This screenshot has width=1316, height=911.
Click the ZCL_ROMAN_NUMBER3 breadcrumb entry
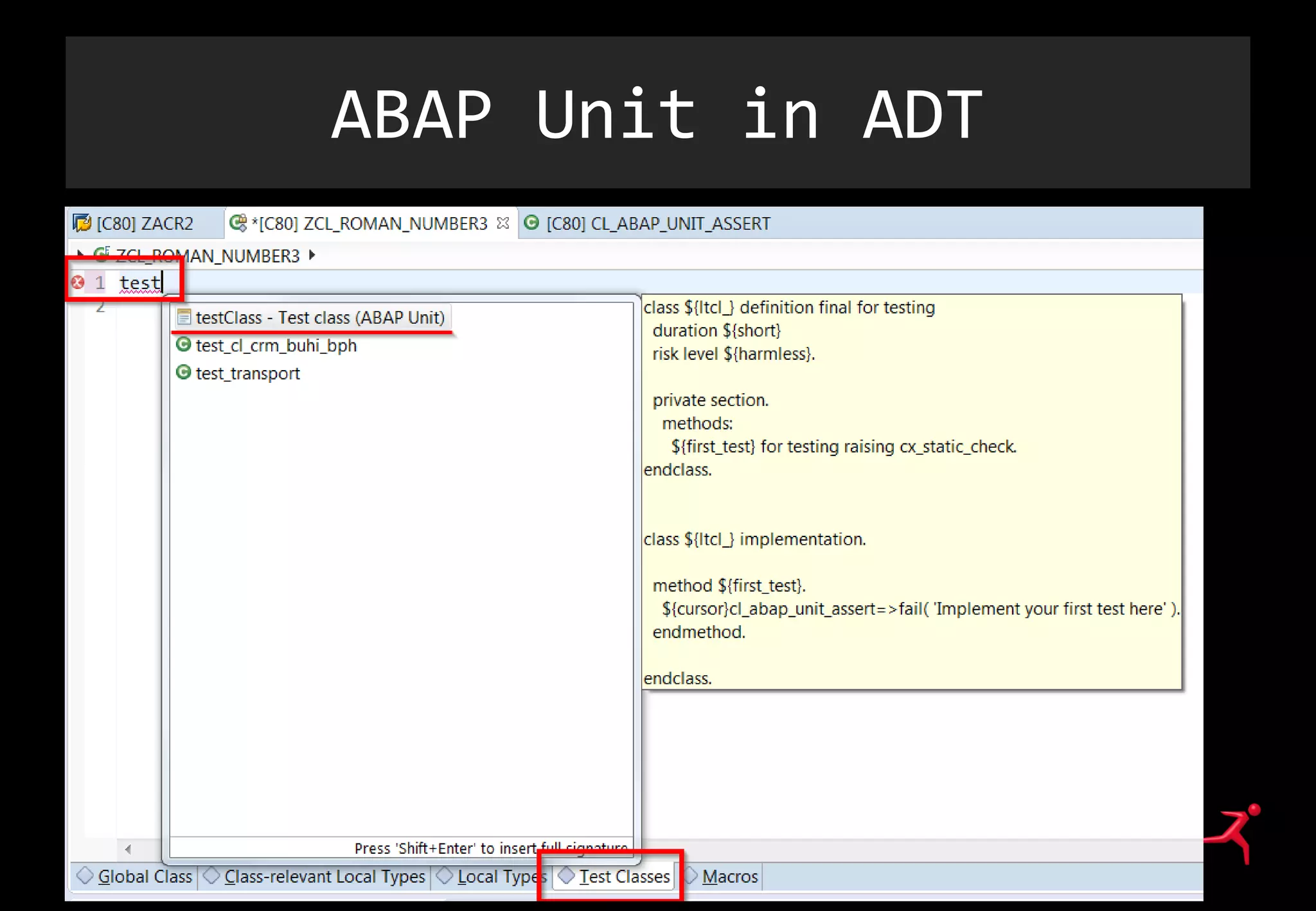pos(207,256)
